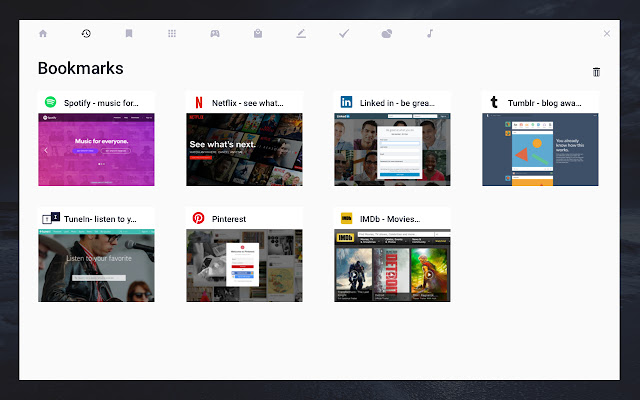
Task: Open the Tumblr bookmark preview
Action: 540,149
